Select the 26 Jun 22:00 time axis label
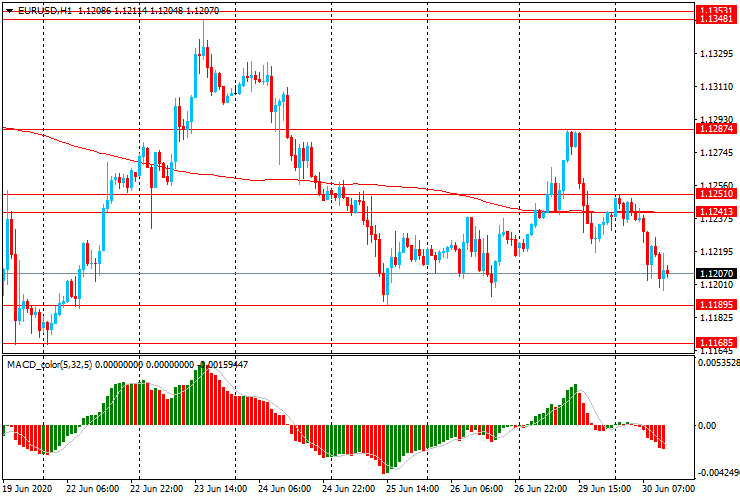 pos(541,488)
